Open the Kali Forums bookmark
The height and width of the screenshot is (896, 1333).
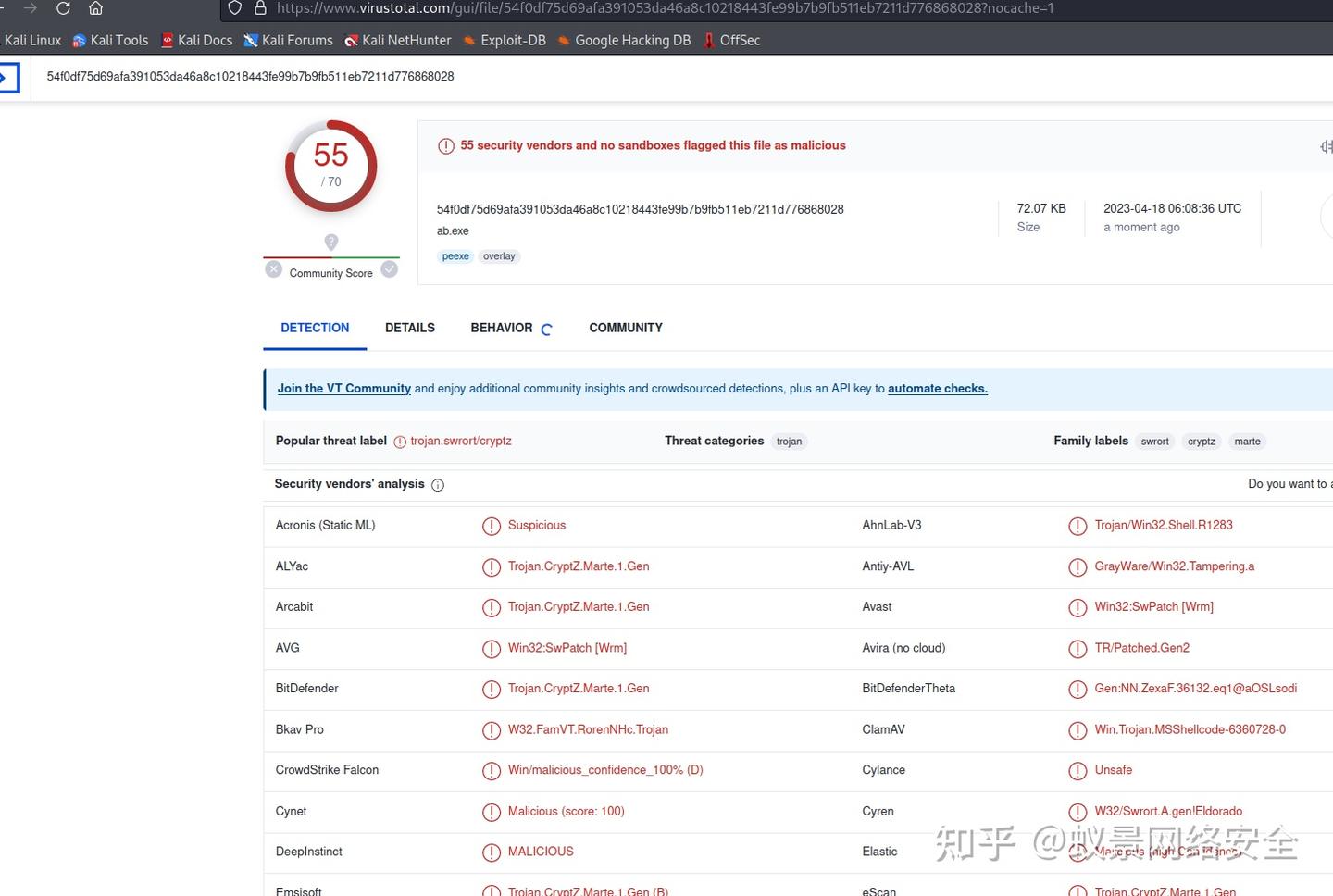288,40
